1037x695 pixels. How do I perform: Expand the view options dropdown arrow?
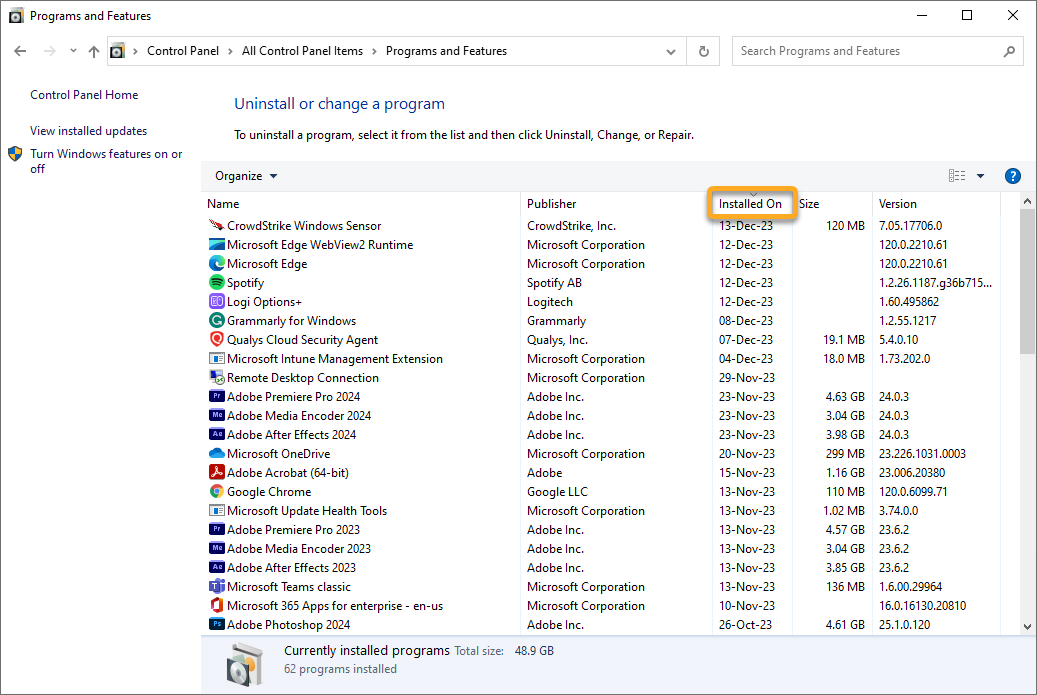pyautogui.click(x=980, y=176)
